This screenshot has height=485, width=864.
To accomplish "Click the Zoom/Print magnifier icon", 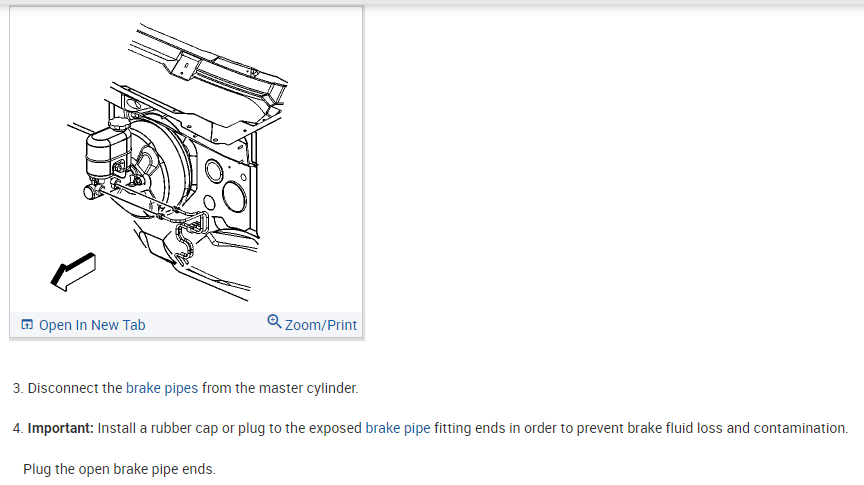I will coord(274,321).
